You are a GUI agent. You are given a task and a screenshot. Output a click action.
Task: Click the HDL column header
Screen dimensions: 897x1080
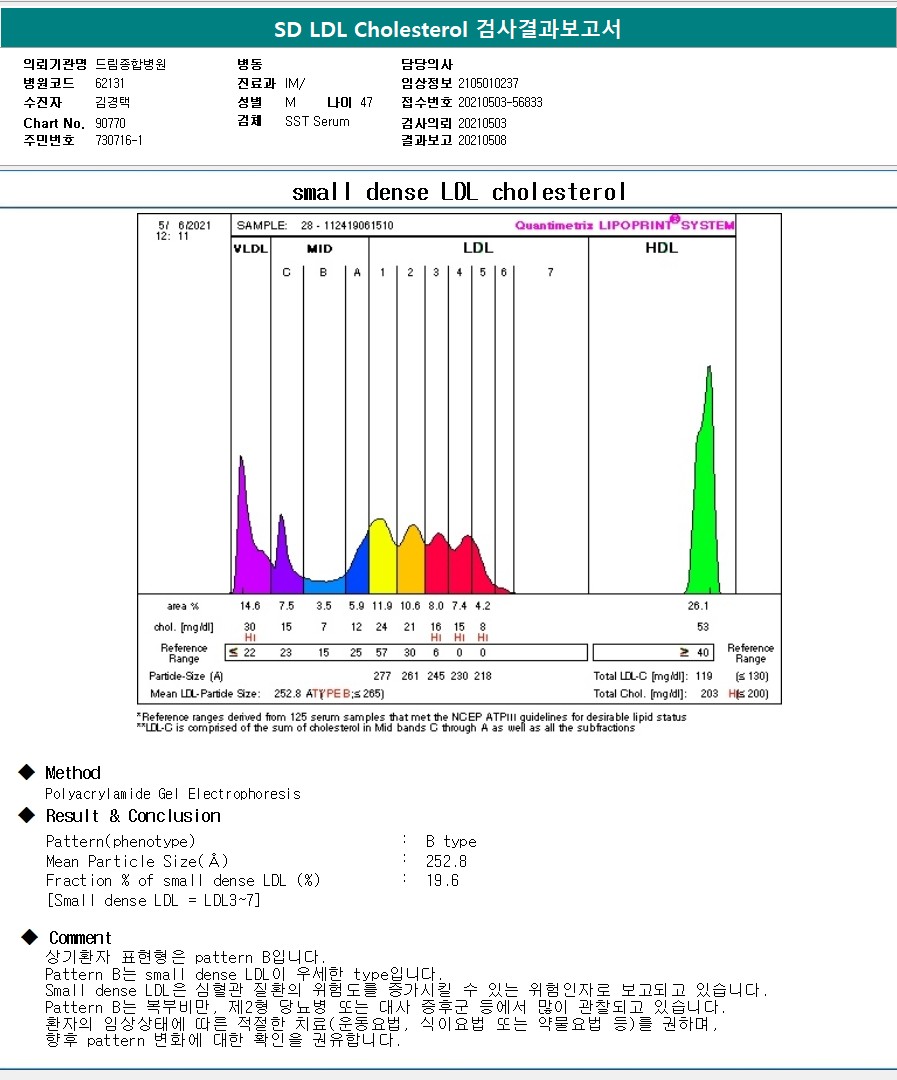[661, 248]
